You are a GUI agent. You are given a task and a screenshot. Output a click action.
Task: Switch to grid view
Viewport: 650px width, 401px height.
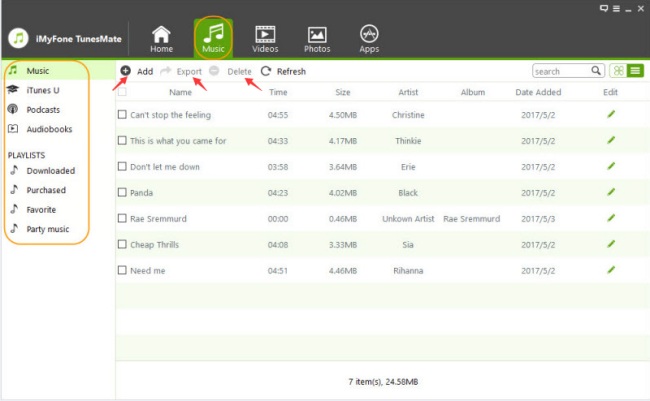[x=618, y=71]
